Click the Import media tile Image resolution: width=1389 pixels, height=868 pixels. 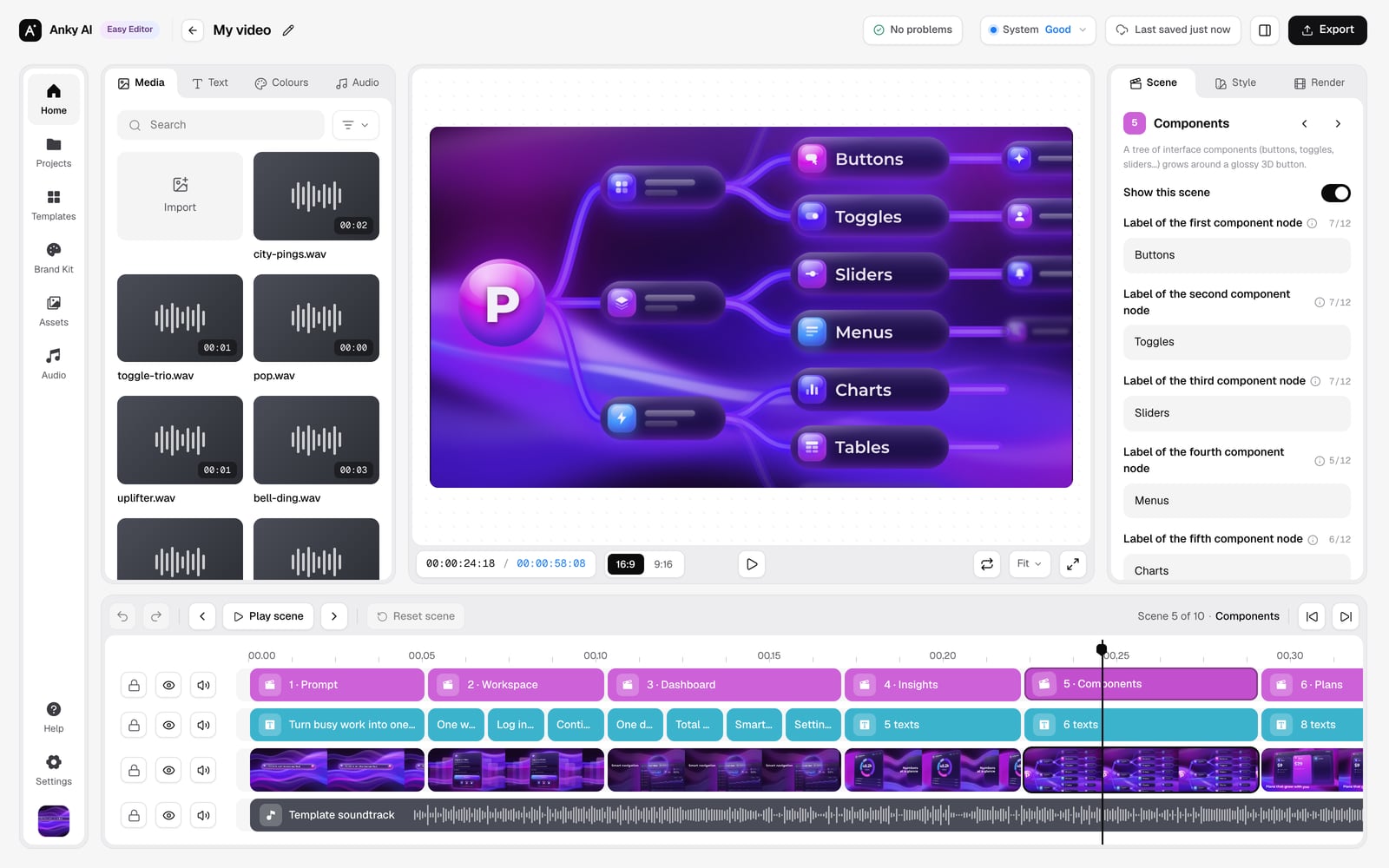[x=180, y=196]
